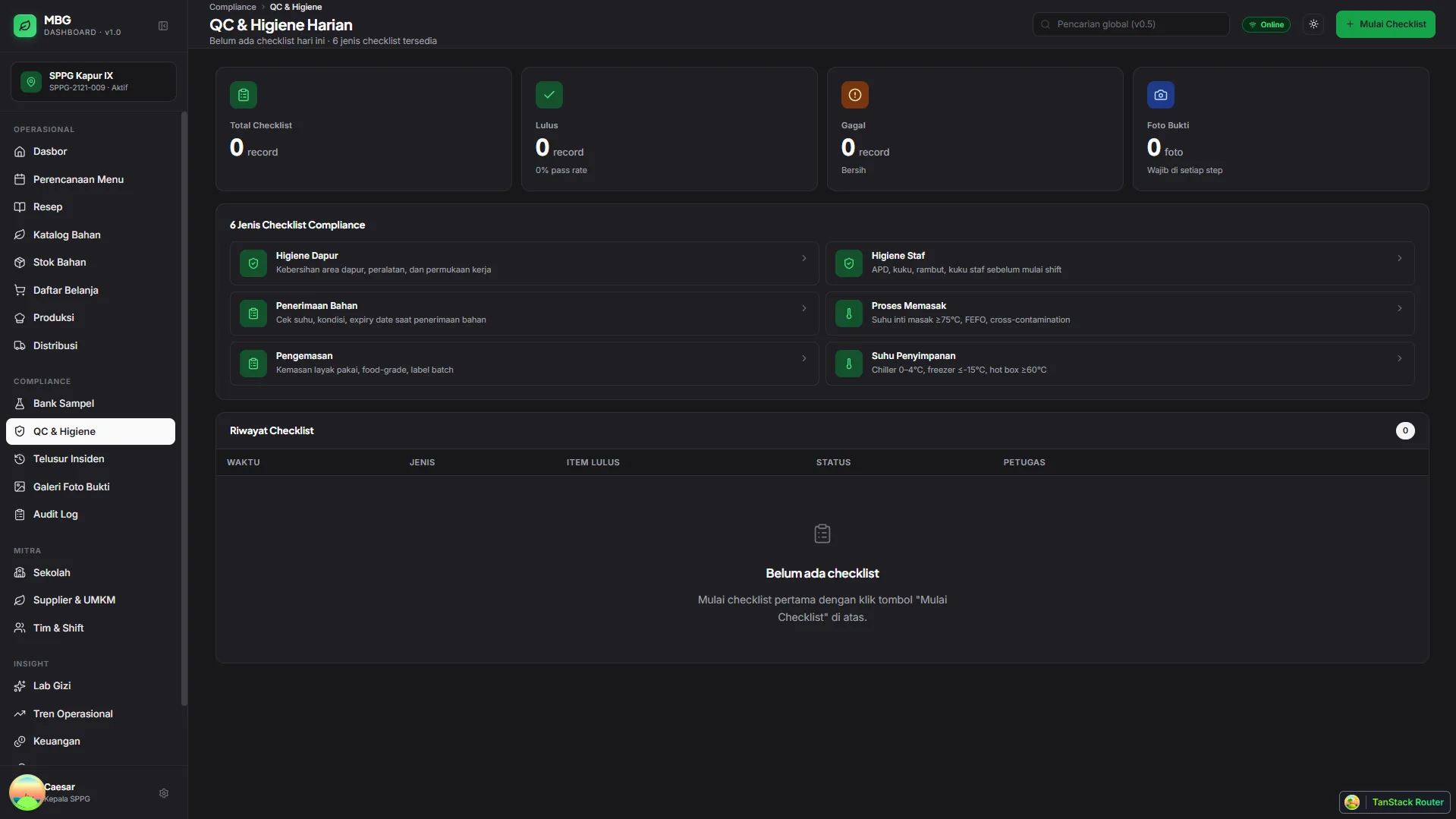Viewport: 1456px width, 819px height.
Task: Collapse the sidebar with panel toggle icon
Action: (x=163, y=26)
